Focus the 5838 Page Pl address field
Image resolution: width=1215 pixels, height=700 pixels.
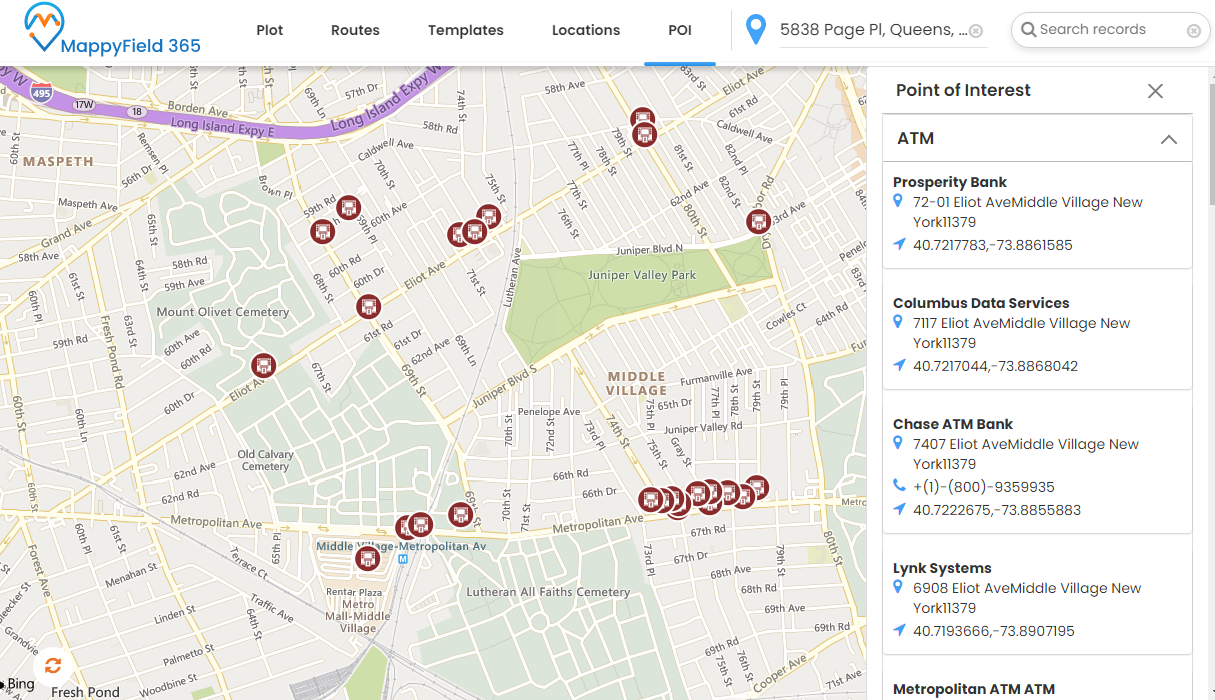pos(873,30)
